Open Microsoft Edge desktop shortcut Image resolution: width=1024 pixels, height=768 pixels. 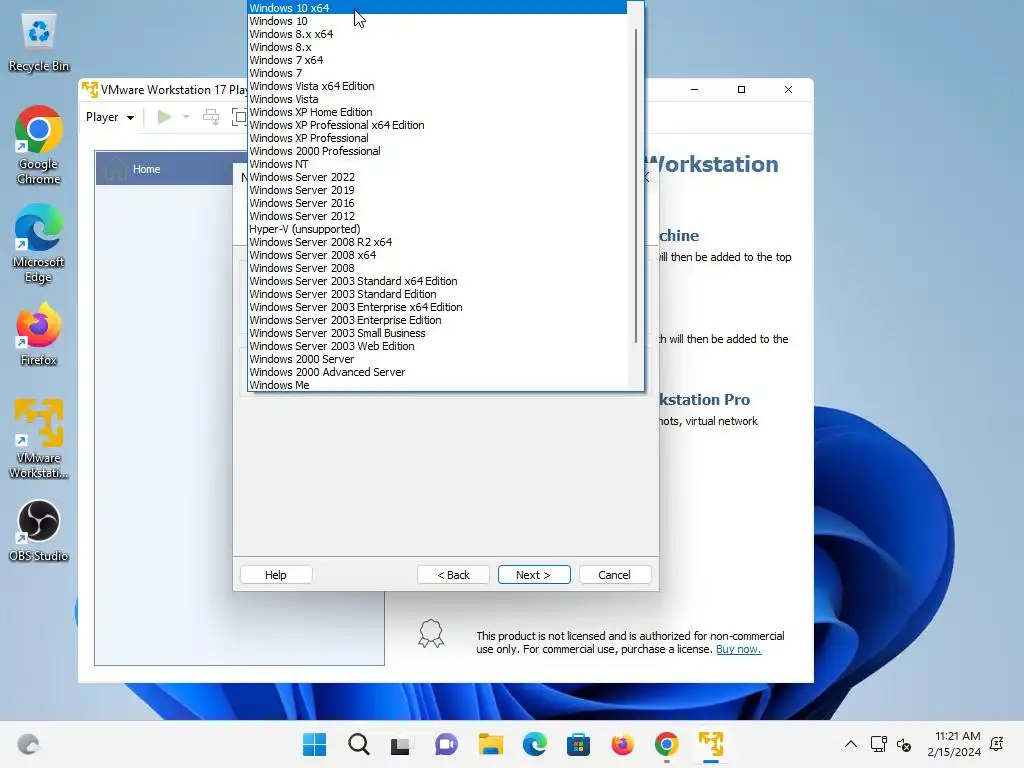[39, 243]
